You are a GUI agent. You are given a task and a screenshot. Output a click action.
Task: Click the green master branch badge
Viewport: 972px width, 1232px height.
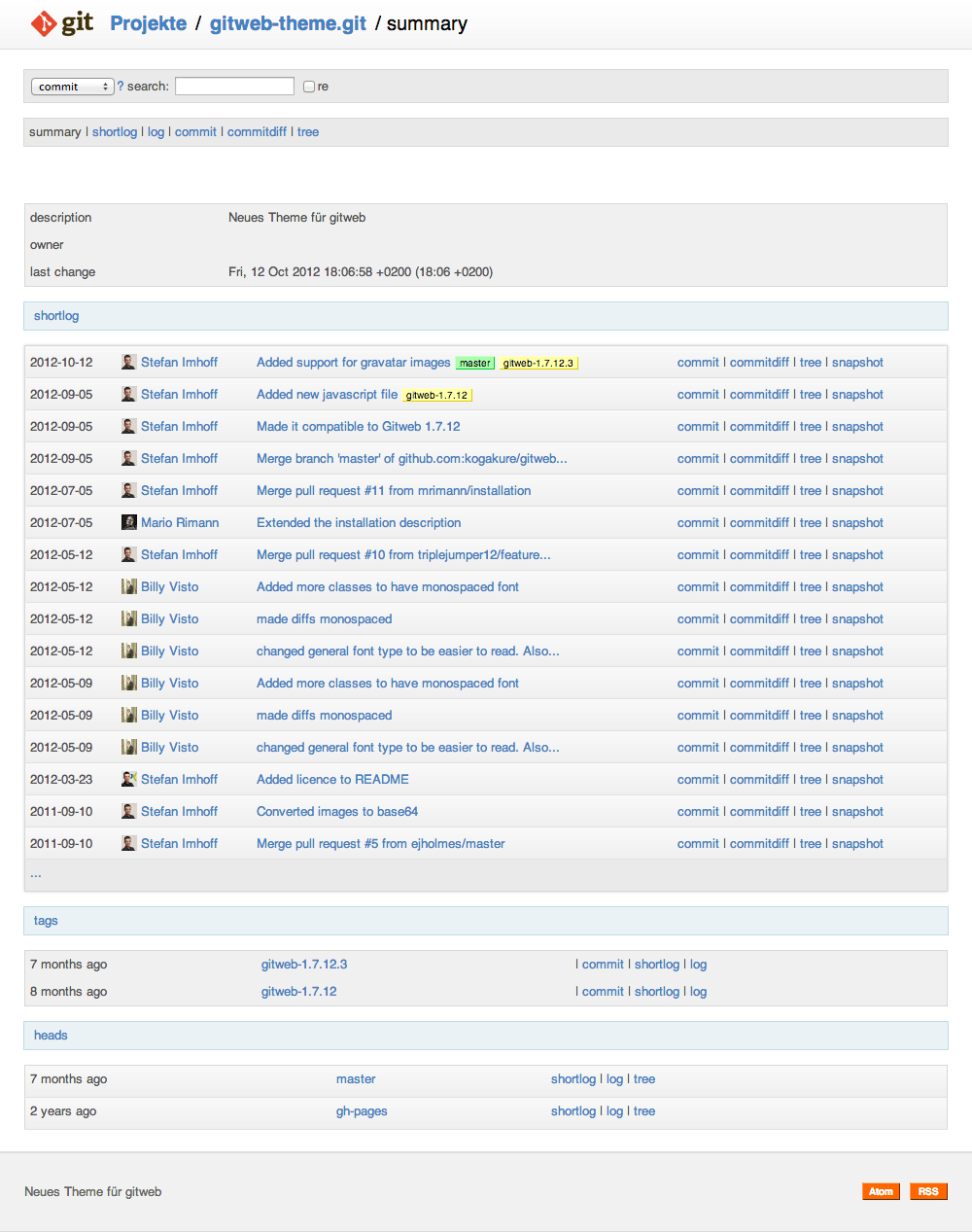pos(475,363)
